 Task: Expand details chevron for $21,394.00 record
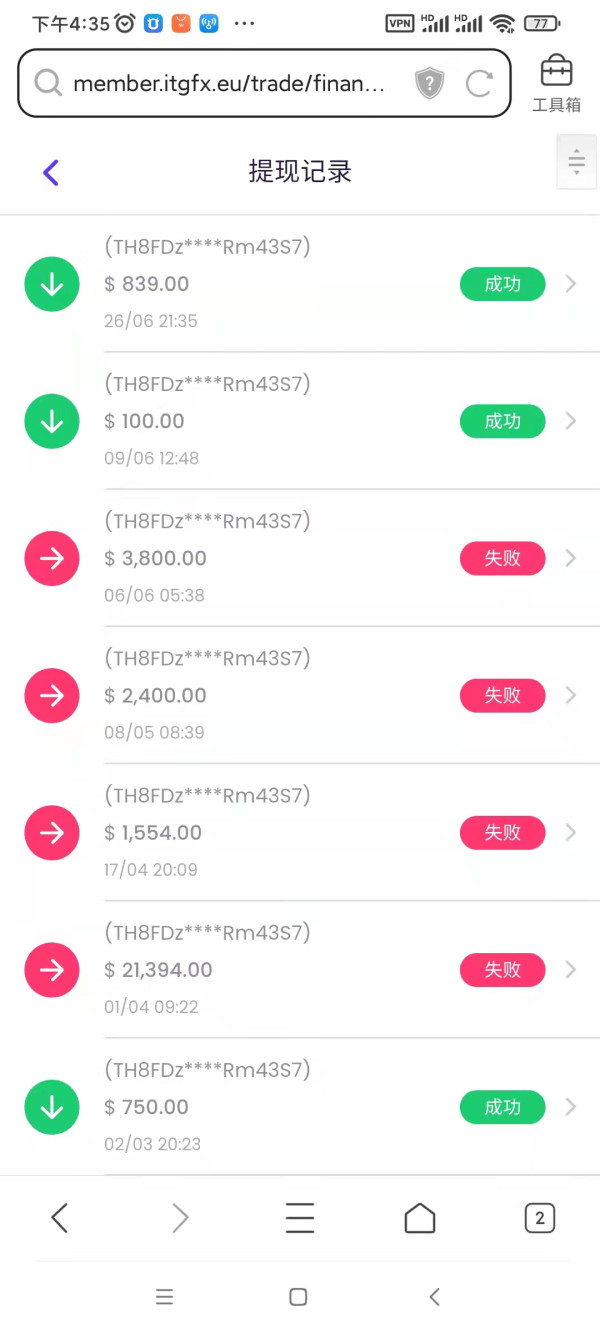[x=571, y=969]
